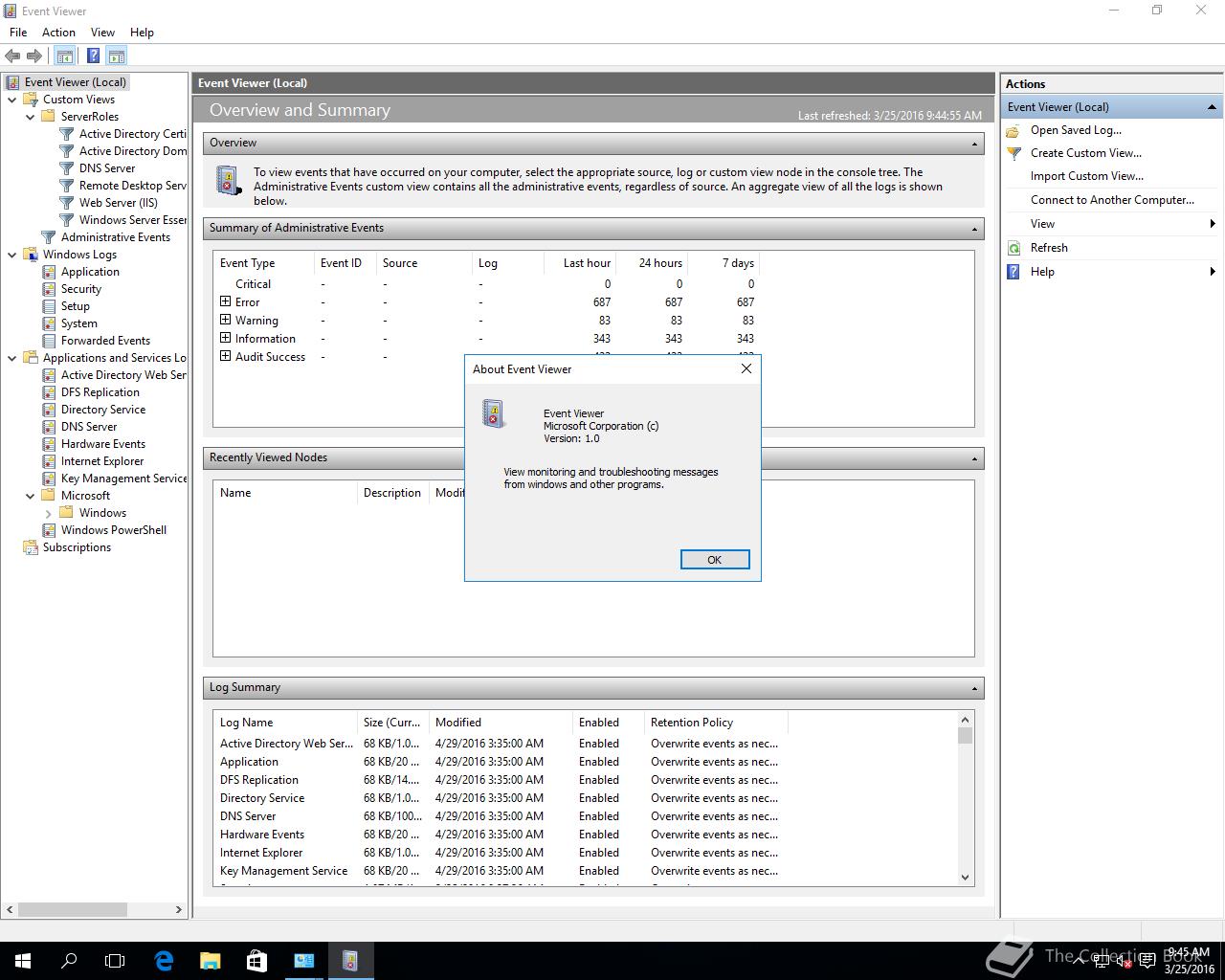Click the green Refresh icon in Actions

point(1014,248)
